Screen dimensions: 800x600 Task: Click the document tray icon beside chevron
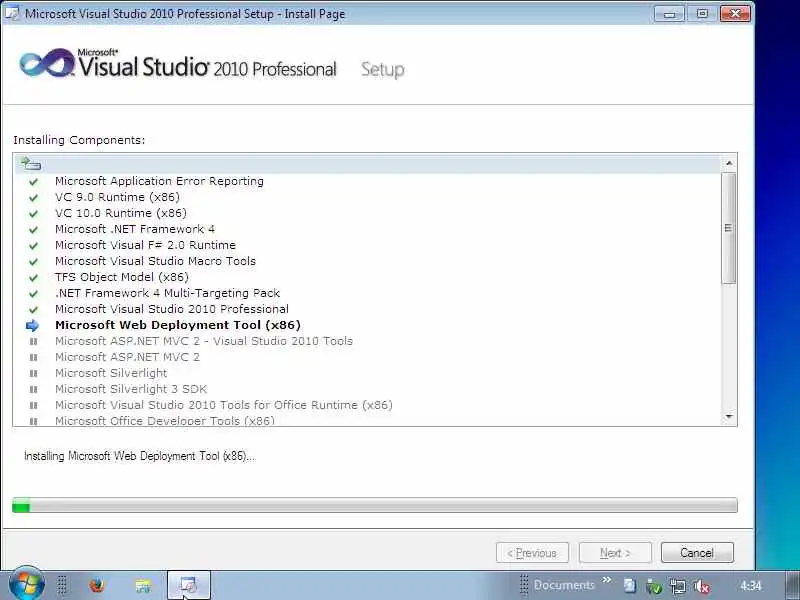point(630,585)
